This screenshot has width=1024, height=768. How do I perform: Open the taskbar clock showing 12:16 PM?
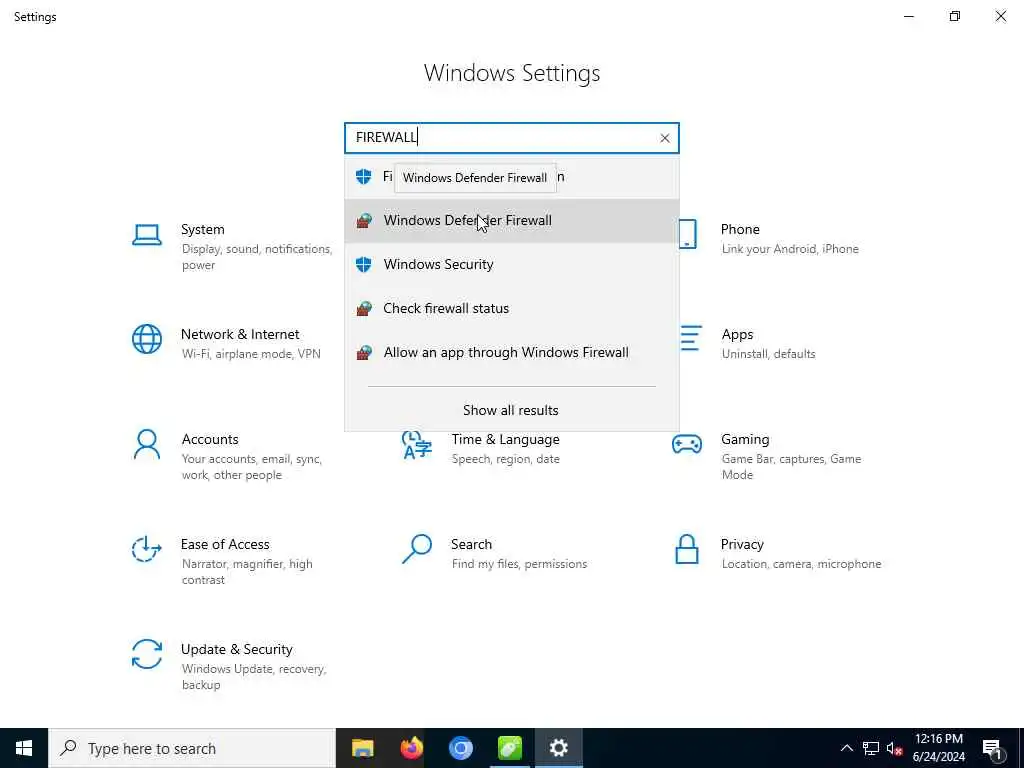pyautogui.click(x=938, y=748)
